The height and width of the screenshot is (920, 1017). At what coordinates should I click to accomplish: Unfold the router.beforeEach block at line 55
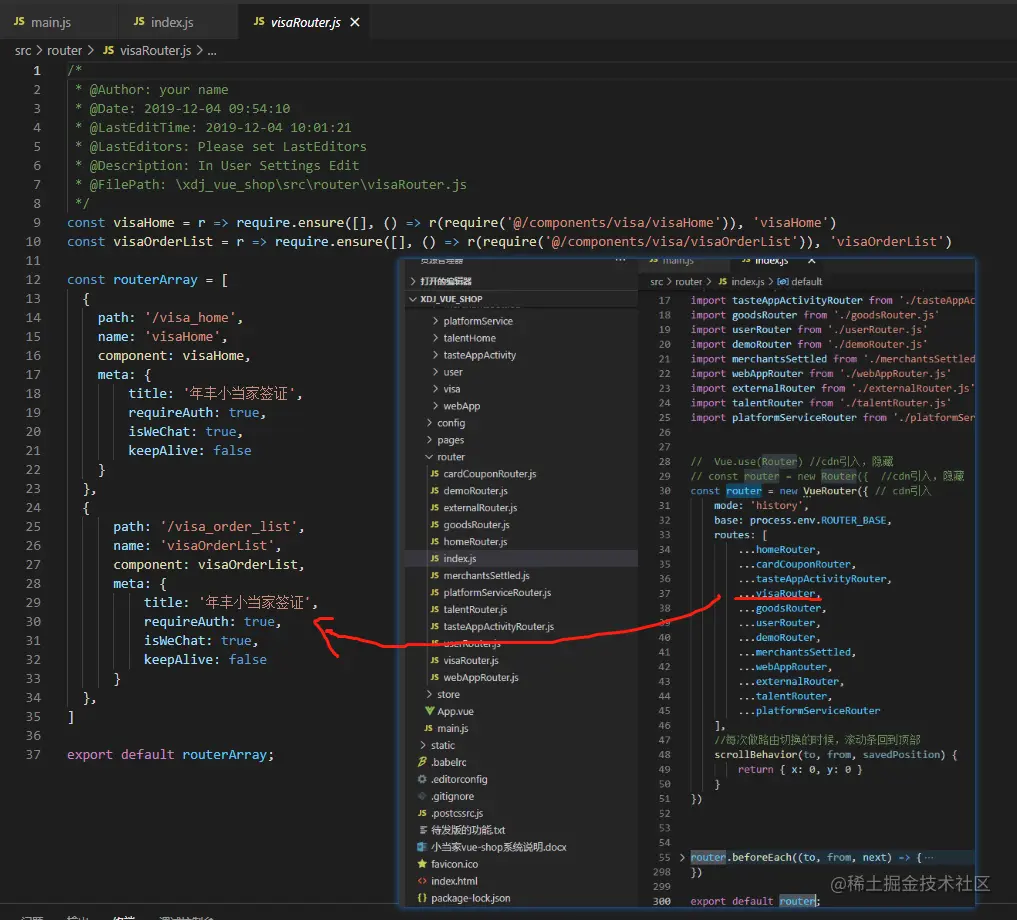tap(682, 857)
